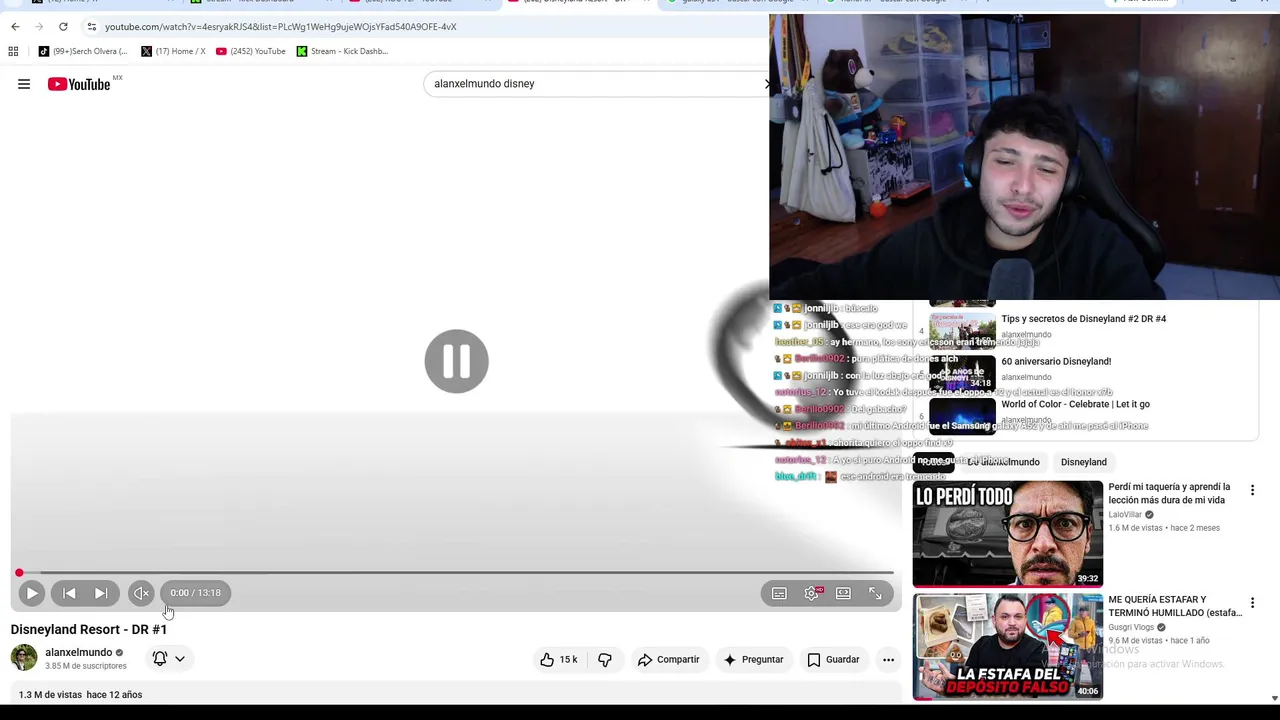Play the video with the play button
Viewport: 1280px width, 720px height.
pos(32,593)
